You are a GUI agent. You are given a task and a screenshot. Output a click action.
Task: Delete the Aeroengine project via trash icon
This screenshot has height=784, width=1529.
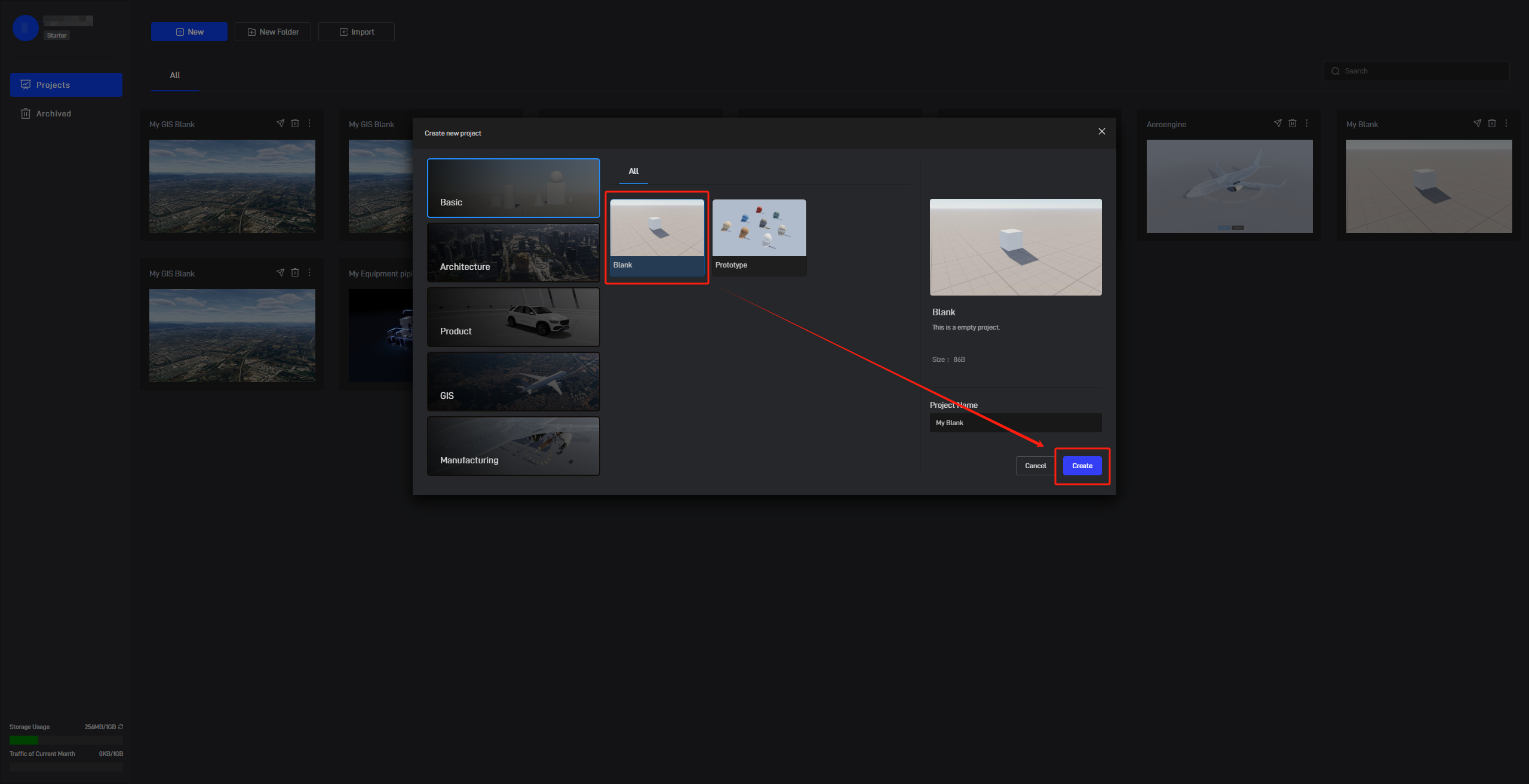(x=1292, y=123)
